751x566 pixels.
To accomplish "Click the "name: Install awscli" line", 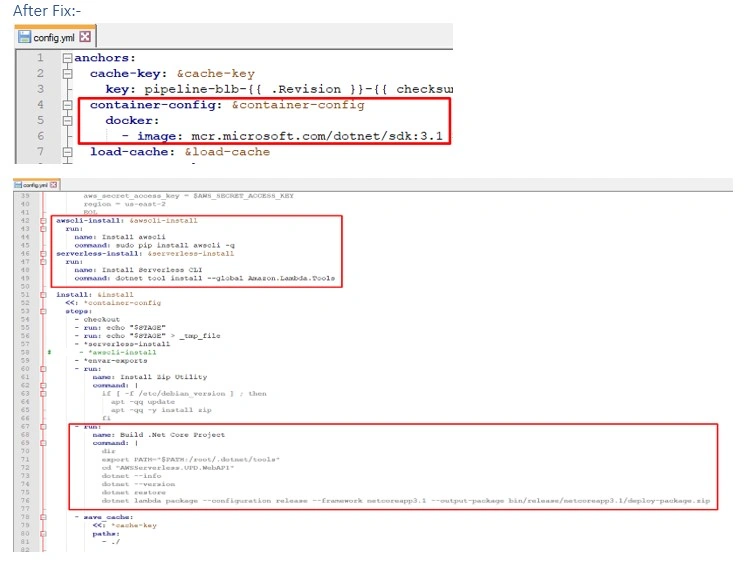I will (x=120, y=237).
